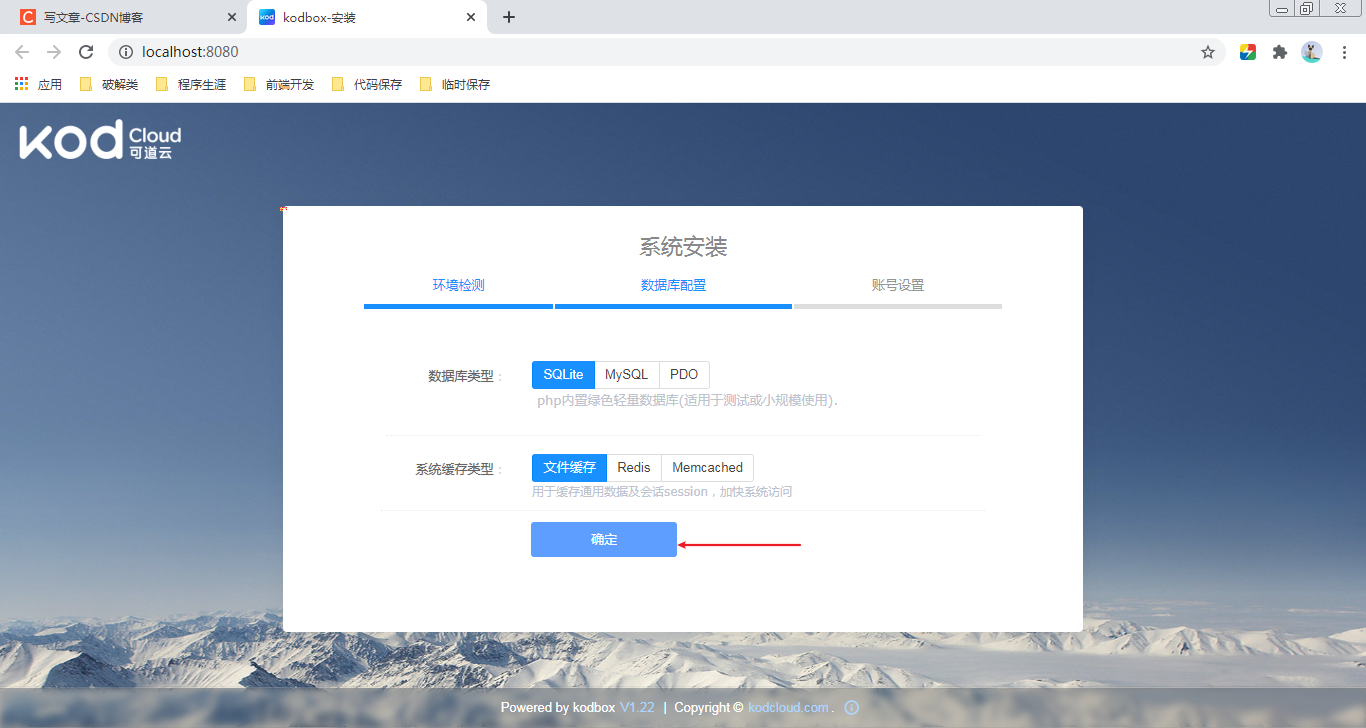Viewport: 1366px width, 728px height.
Task: Open the 临时保存 bookmark folder
Action: (x=454, y=84)
